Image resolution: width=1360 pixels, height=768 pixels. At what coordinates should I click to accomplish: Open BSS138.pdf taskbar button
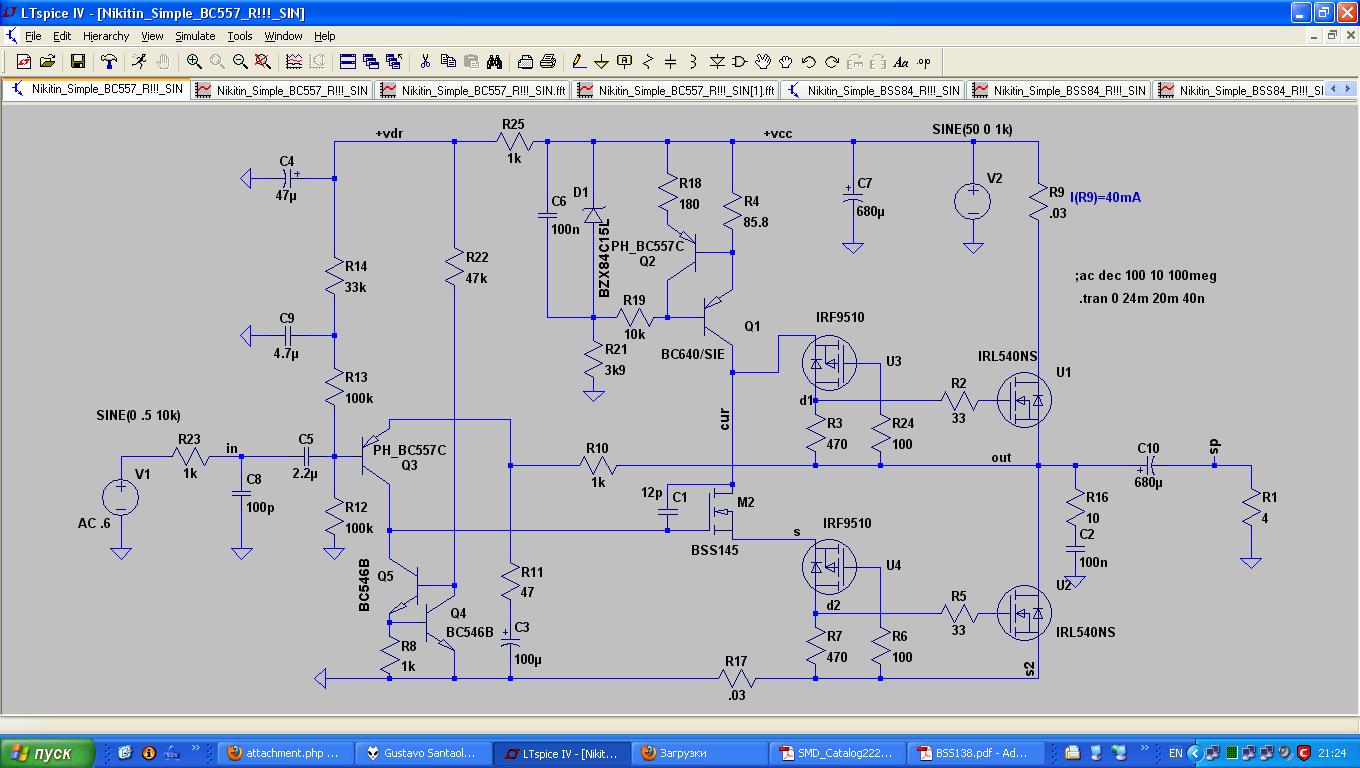[976, 753]
